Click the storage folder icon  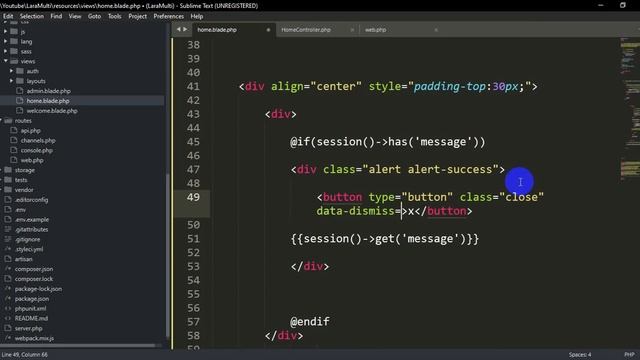8,170
